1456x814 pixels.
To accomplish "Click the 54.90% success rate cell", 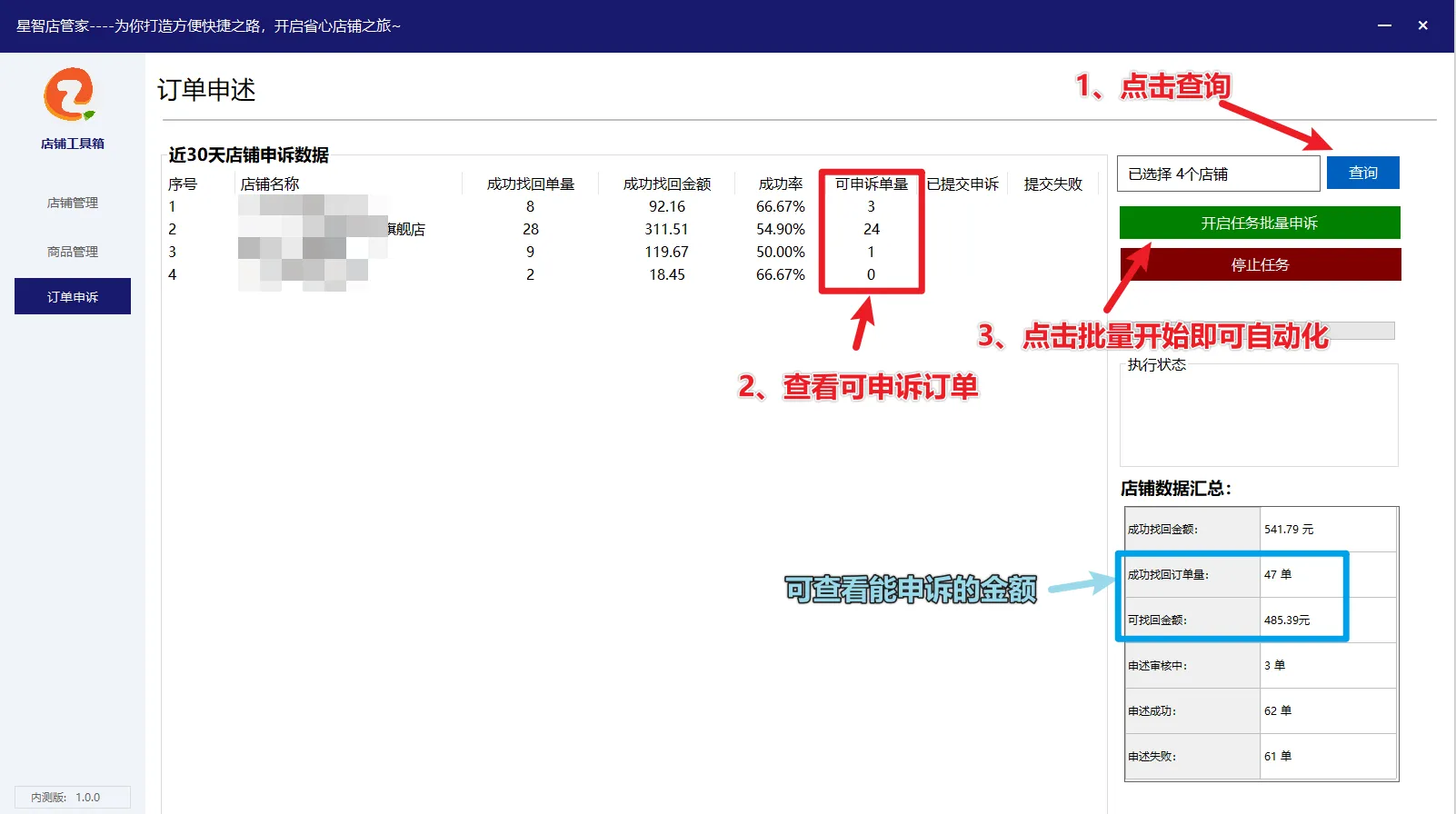I will (781, 229).
